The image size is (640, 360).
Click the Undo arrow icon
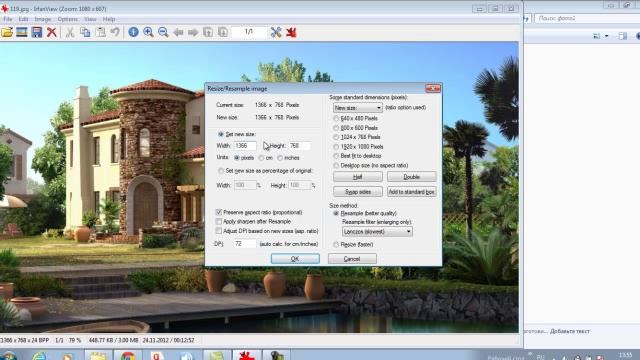click(x=115, y=32)
